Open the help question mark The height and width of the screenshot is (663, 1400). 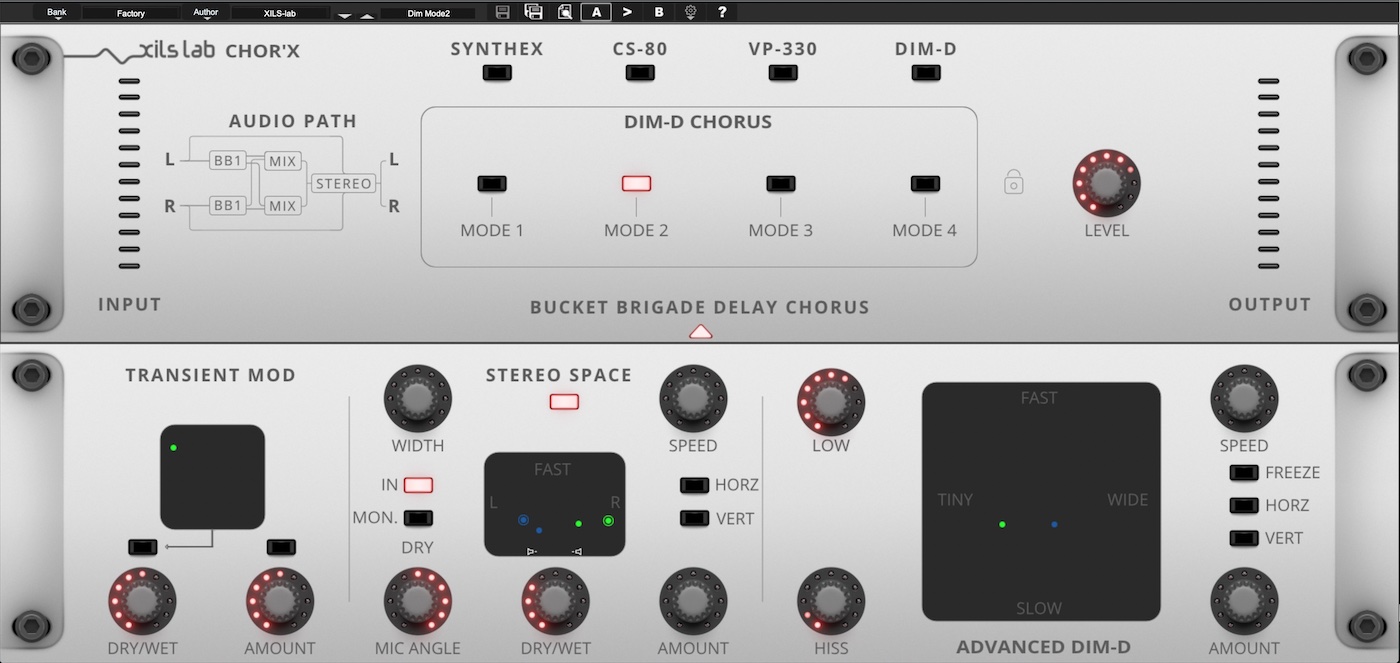point(721,12)
